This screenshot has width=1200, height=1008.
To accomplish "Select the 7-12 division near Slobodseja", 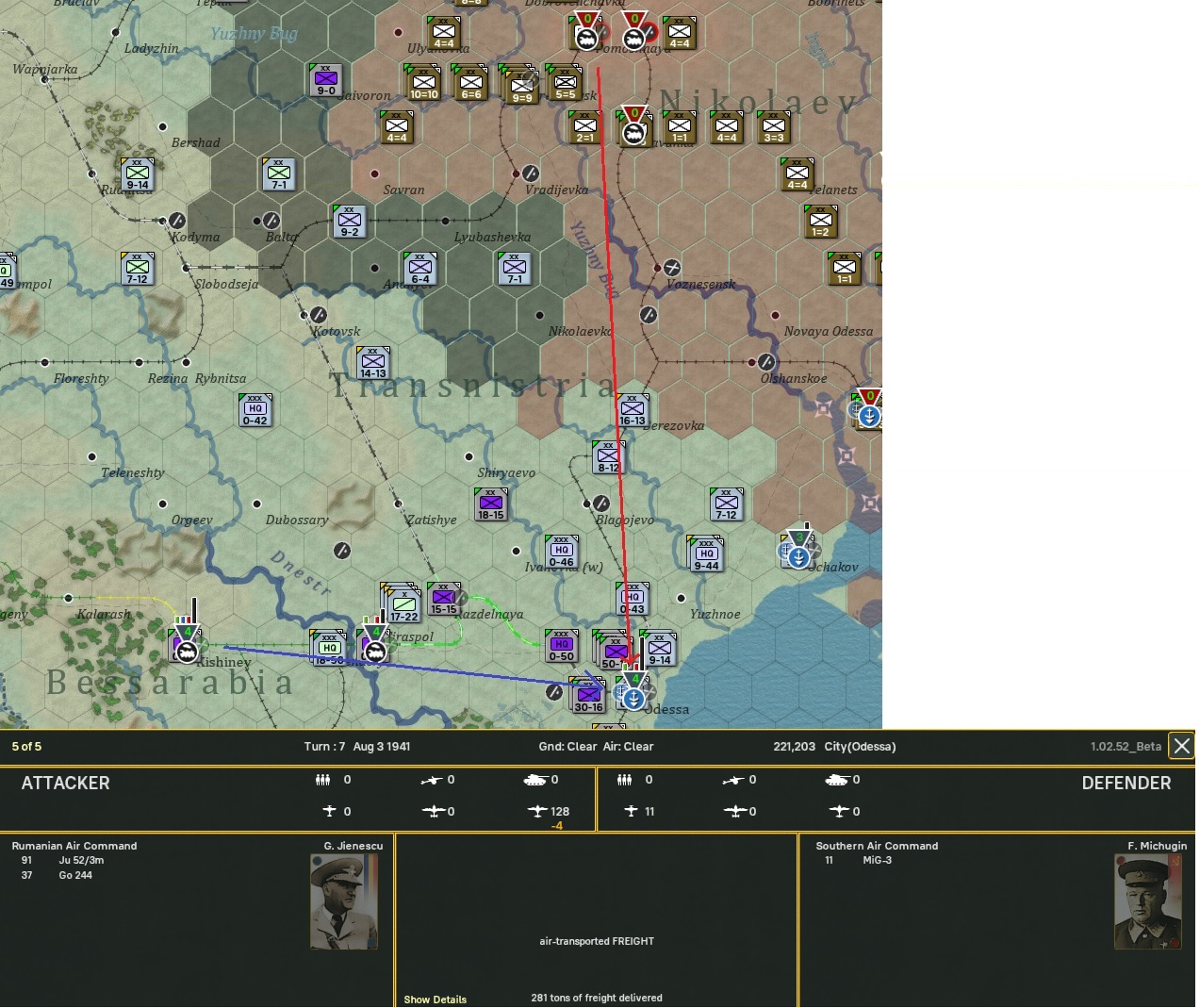I will [138, 269].
